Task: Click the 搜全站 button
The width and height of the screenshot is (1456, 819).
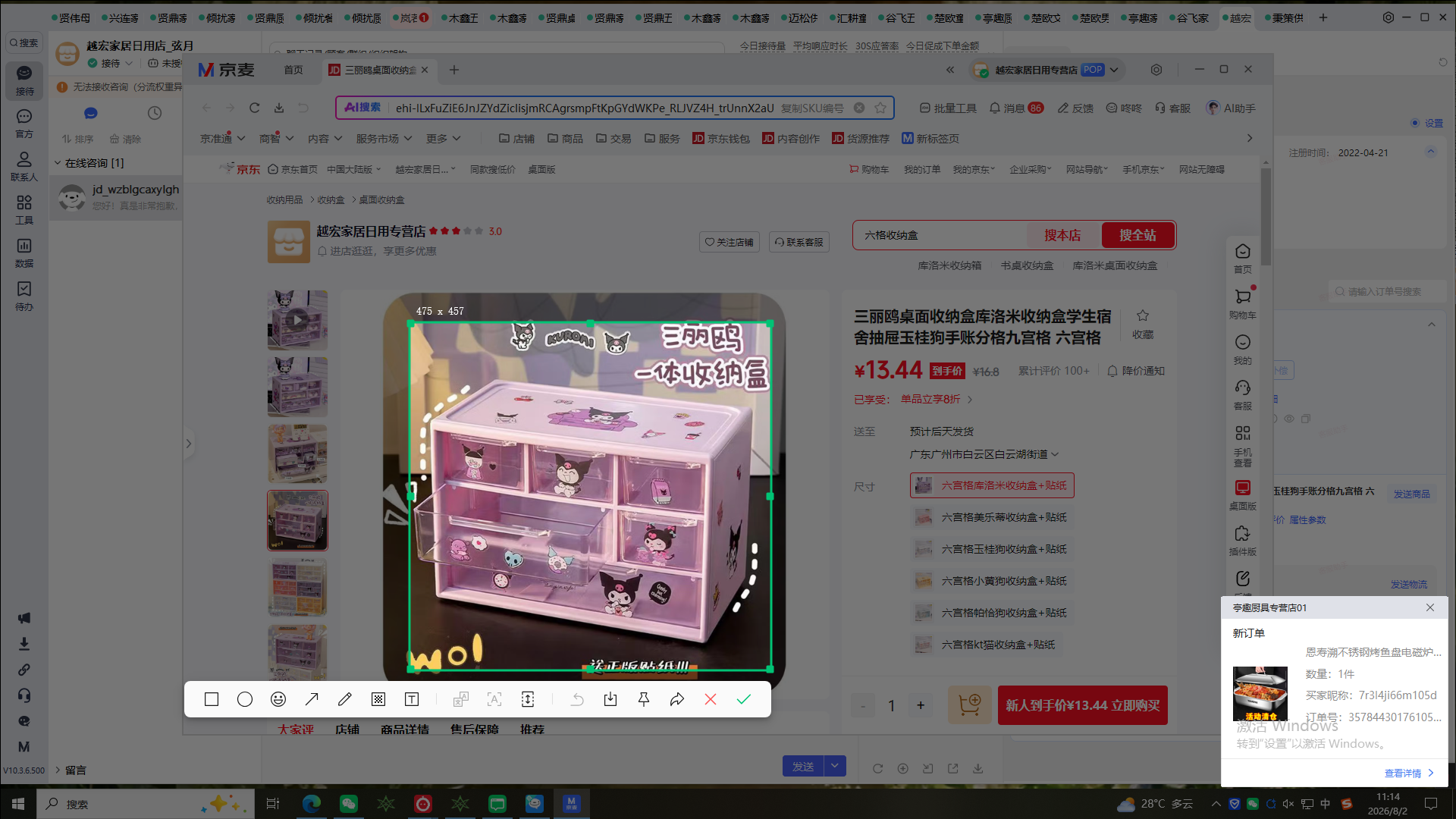Action: (x=1138, y=235)
